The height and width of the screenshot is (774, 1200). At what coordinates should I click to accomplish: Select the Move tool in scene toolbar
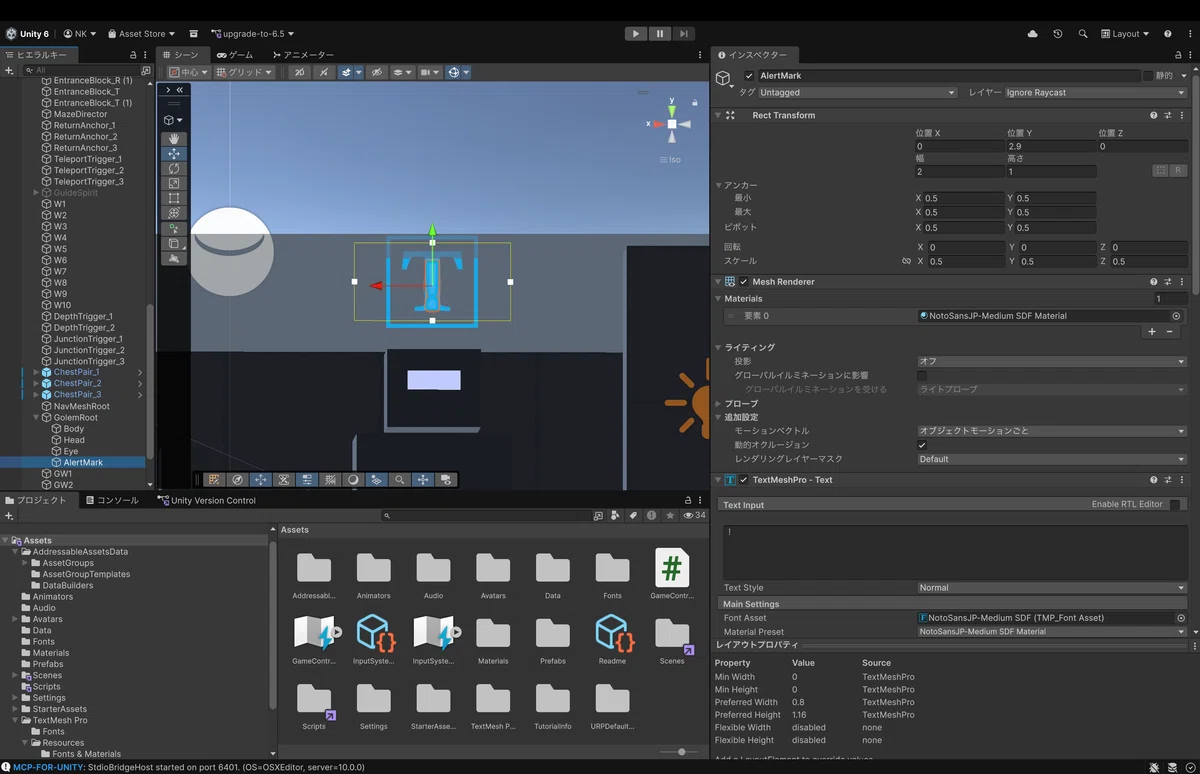[174, 154]
